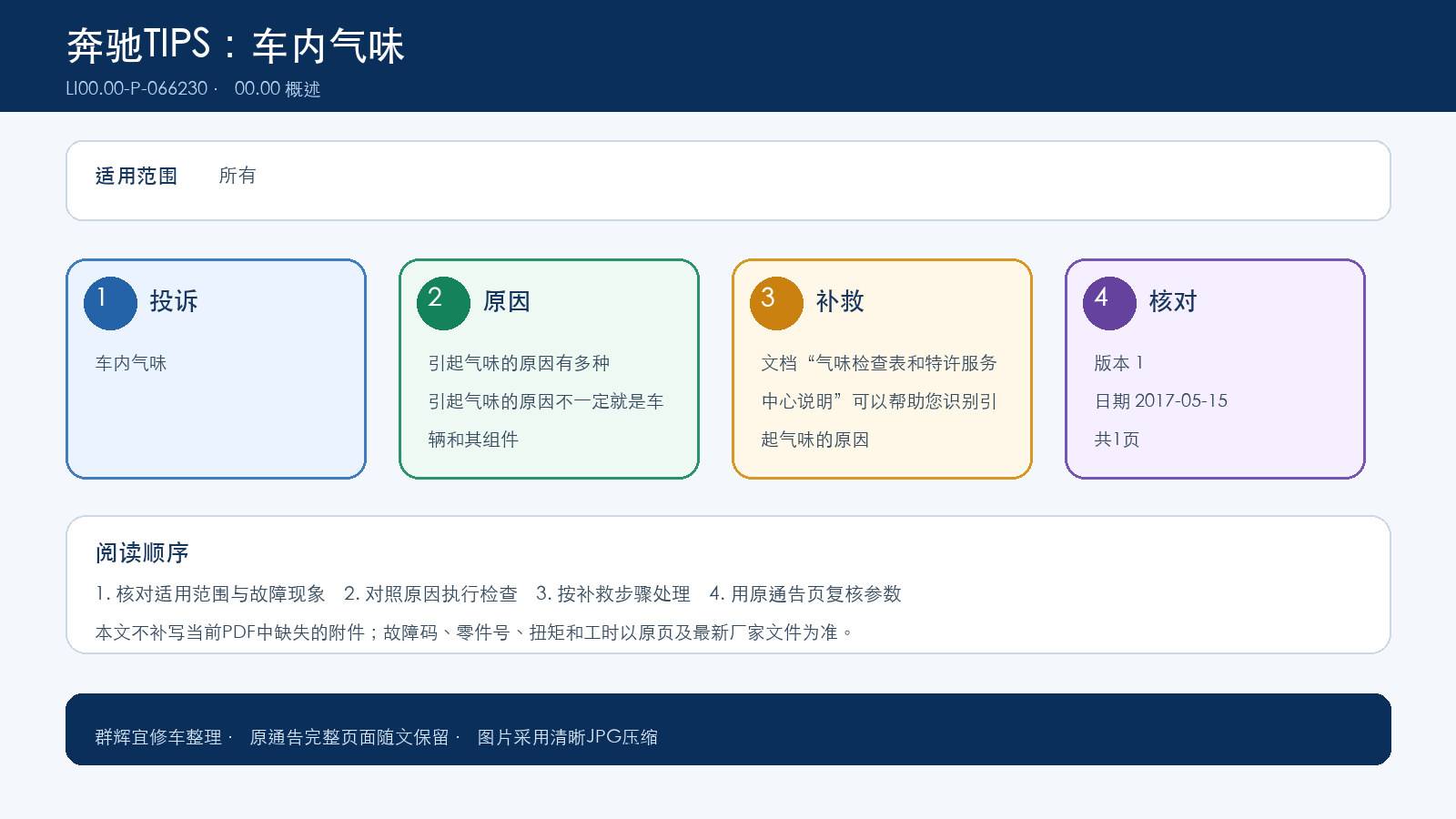Click the text 辆和其组件
The height and width of the screenshot is (819, 1456).
[473, 440]
